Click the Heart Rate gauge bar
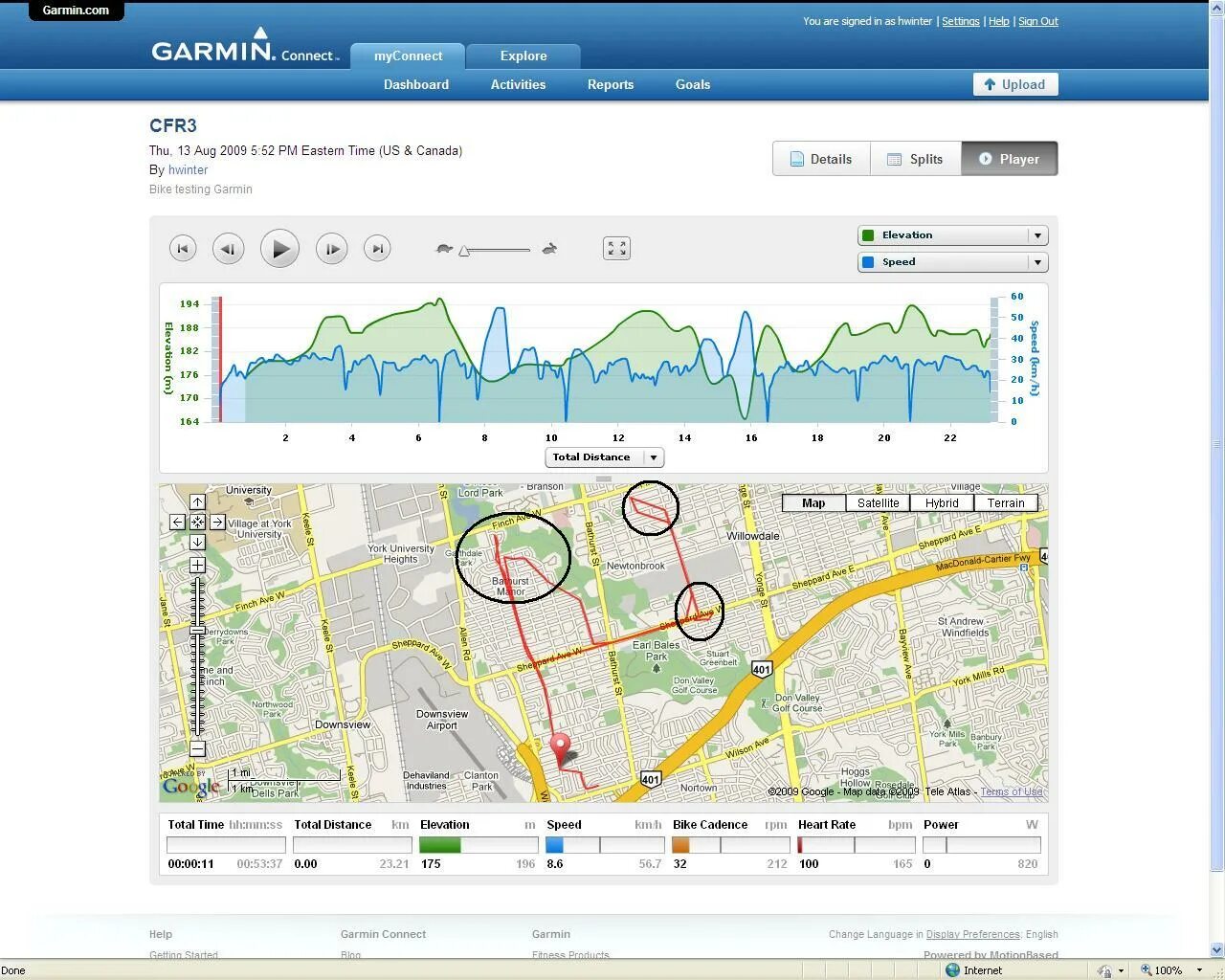 (x=857, y=845)
